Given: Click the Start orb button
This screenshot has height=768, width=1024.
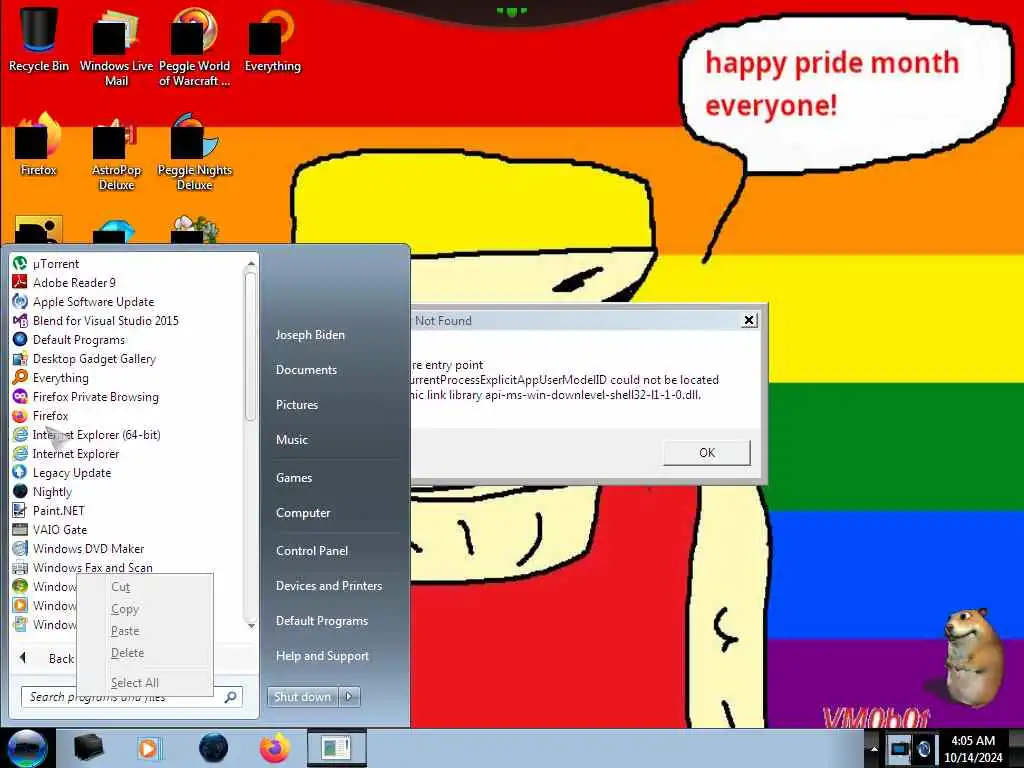Looking at the screenshot, I should (x=27, y=748).
